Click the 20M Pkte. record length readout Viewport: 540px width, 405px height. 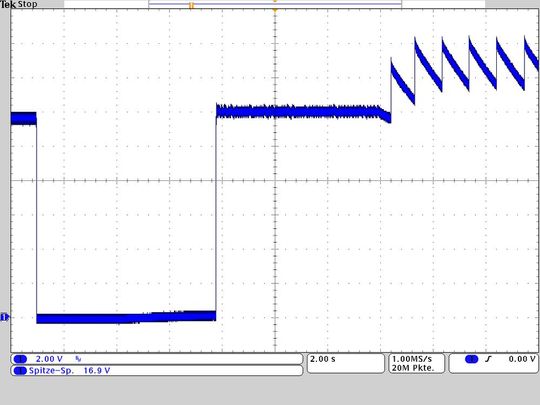(x=413, y=368)
